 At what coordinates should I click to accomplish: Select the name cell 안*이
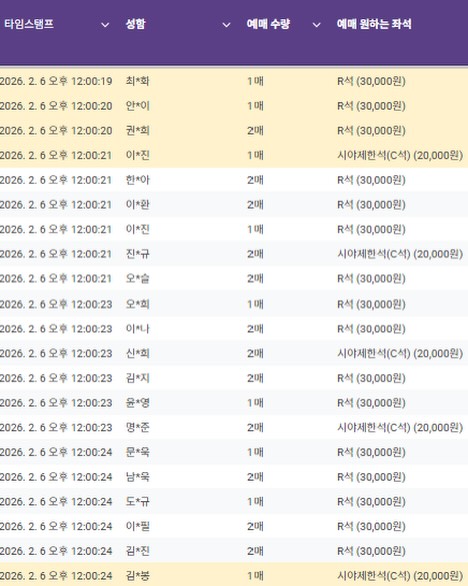point(138,106)
